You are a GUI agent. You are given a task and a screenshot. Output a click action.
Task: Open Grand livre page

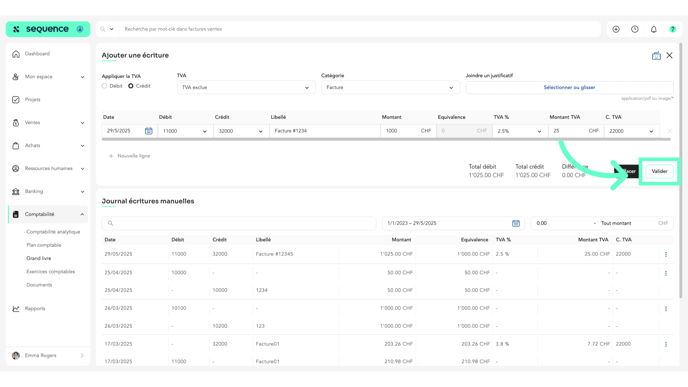[39, 258]
